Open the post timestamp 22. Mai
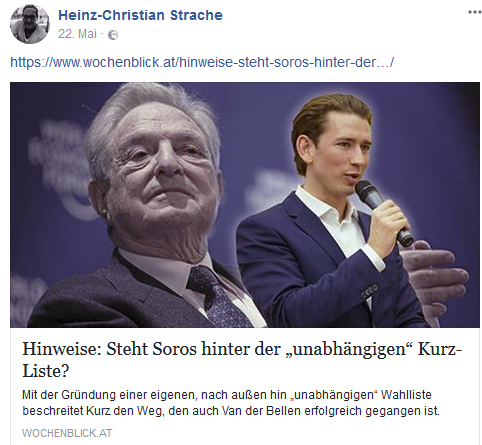The height and width of the screenshot is (445, 482). pyautogui.click(x=77, y=34)
